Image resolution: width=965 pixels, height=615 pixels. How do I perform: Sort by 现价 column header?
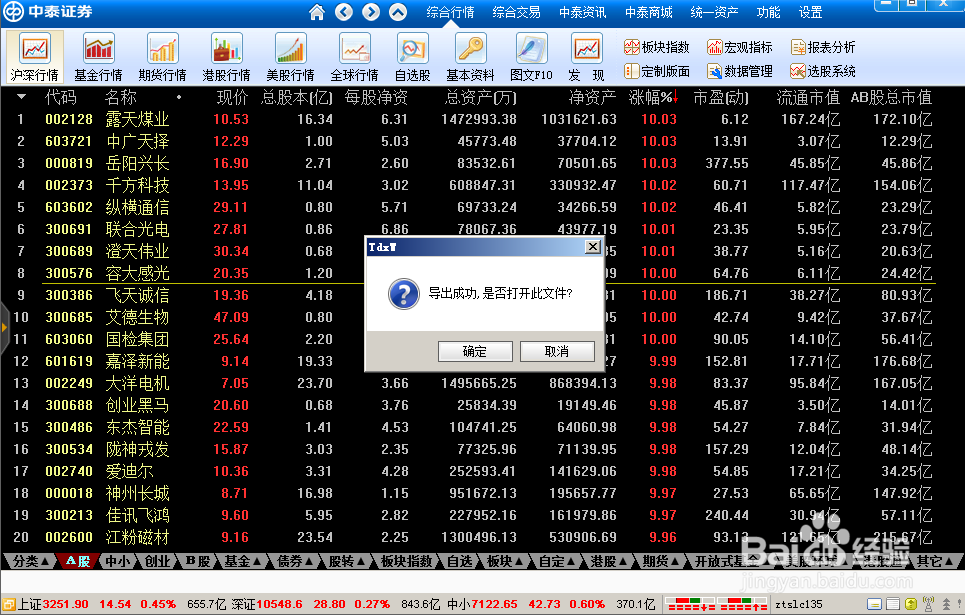232,97
